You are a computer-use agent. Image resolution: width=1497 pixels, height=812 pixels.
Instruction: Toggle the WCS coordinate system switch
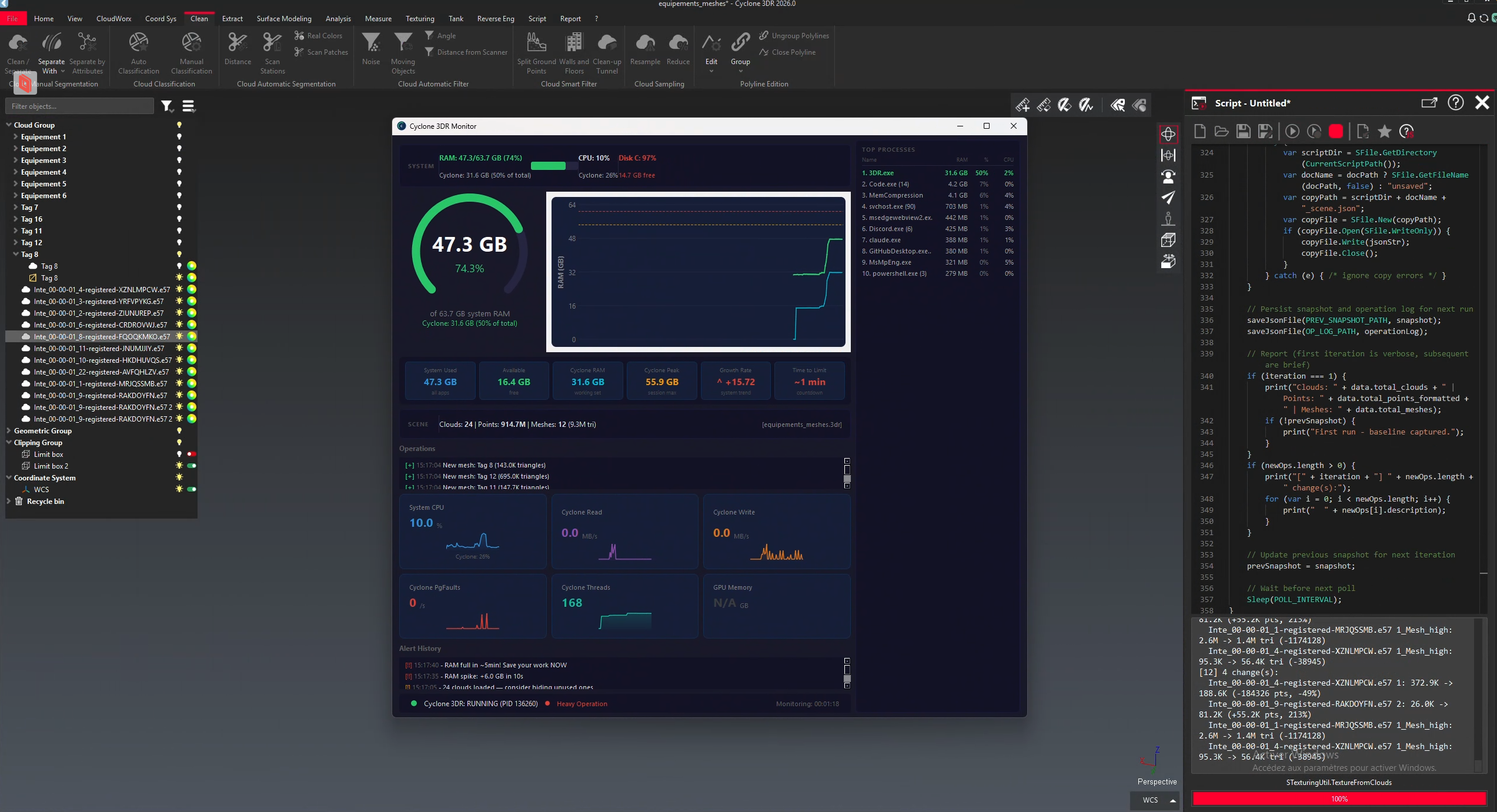click(x=191, y=489)
